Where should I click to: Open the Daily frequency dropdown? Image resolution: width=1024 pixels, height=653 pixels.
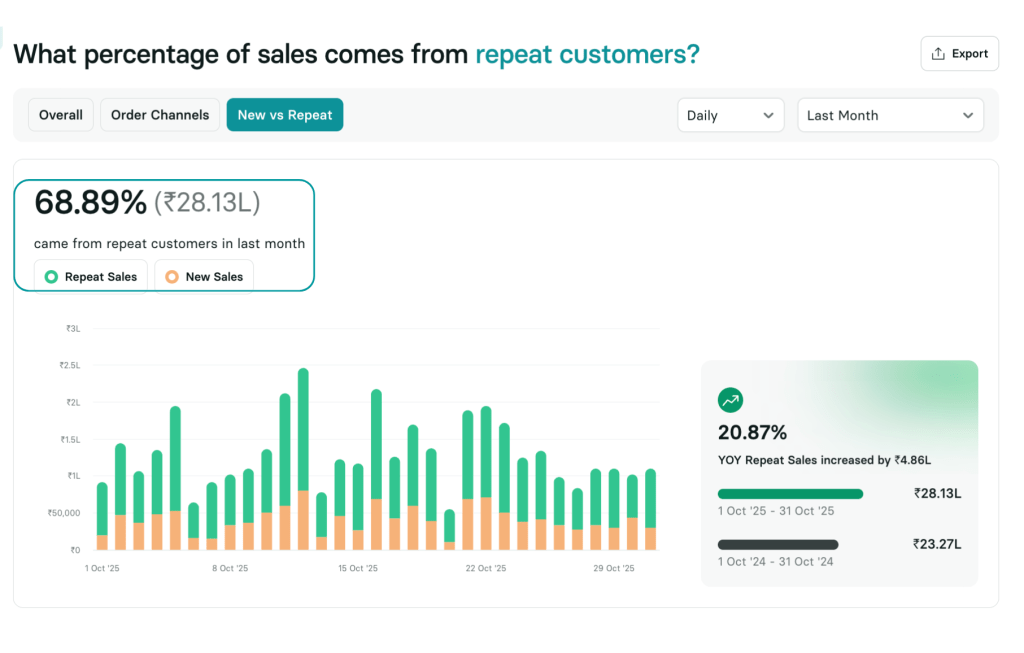tap(730, 115)
